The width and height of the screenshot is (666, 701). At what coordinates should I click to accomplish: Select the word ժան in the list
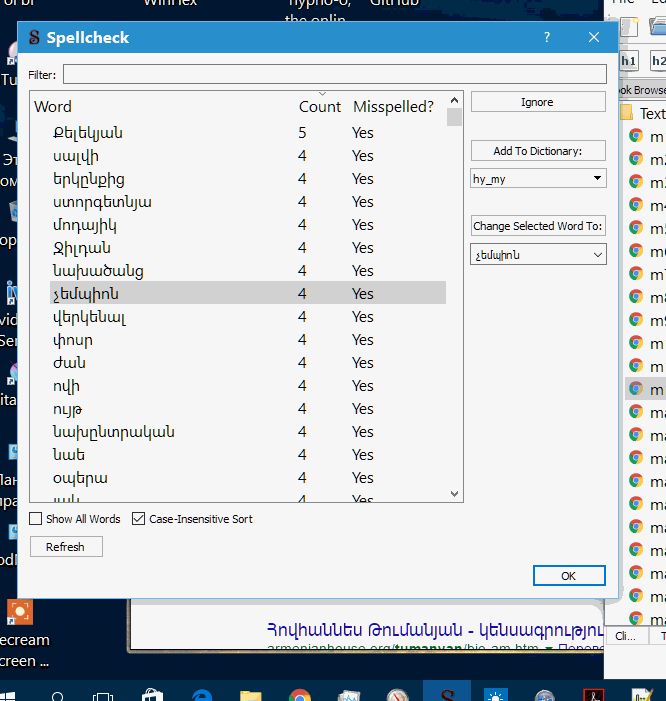coord(69,363)
